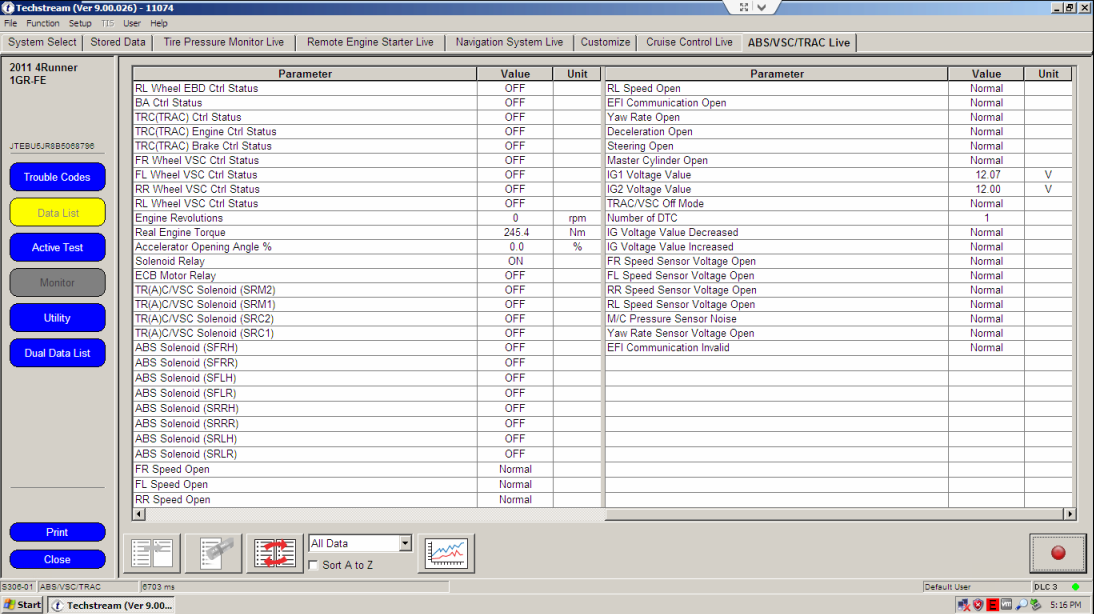Open Active Test
1094x614 pixels.
coord(57,248)
